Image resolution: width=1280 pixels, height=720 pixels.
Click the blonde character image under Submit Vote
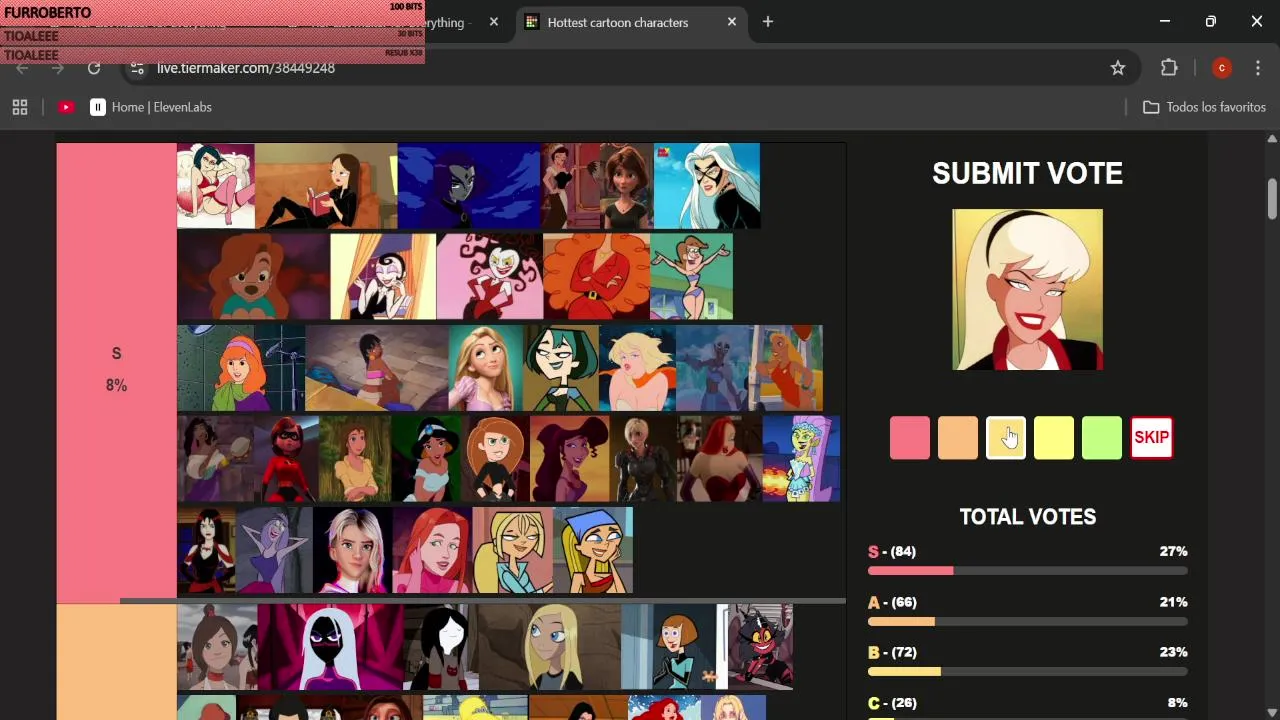(1028, 289)
